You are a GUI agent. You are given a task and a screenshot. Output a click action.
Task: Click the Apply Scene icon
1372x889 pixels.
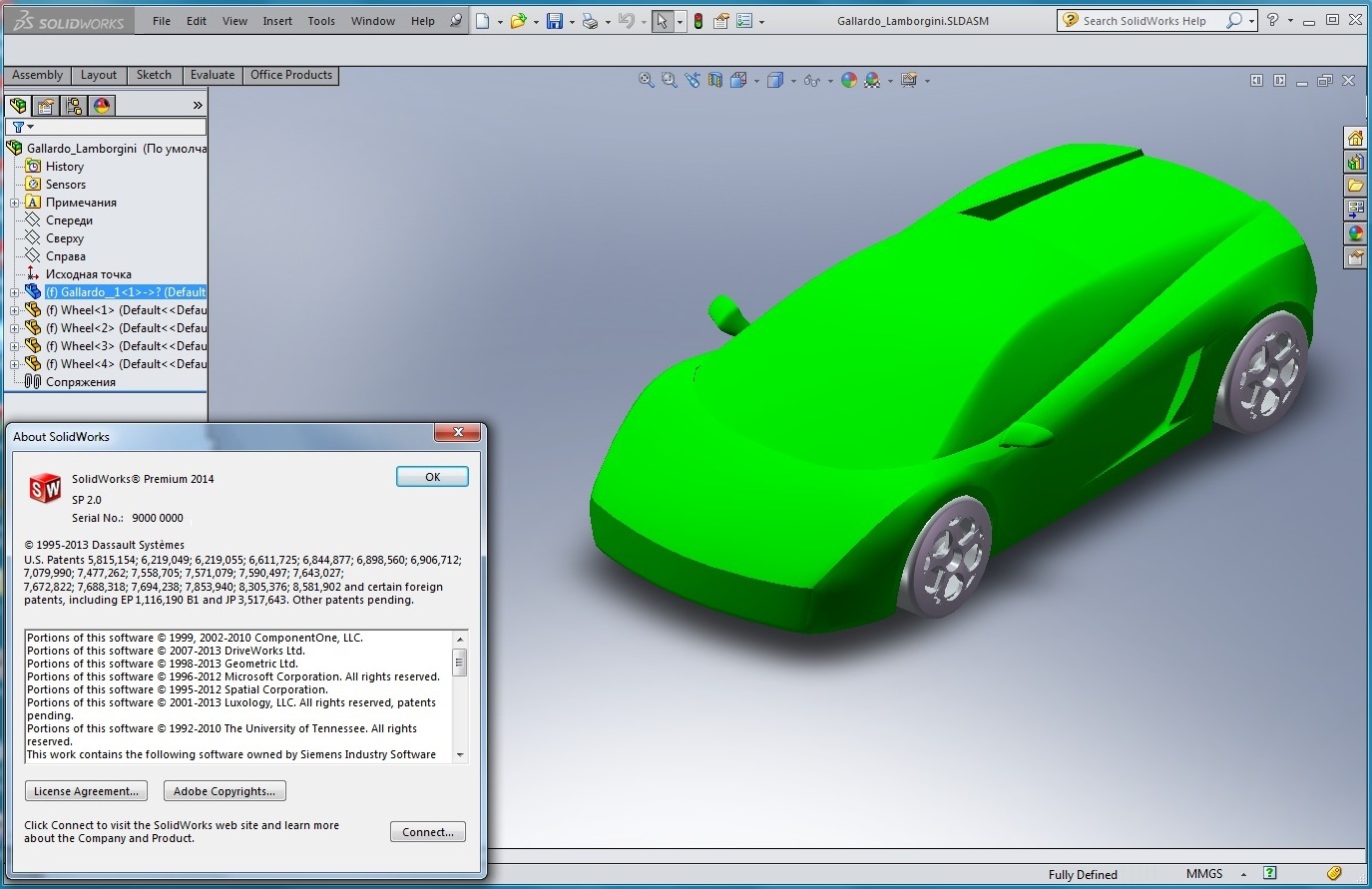coord(872,81)
